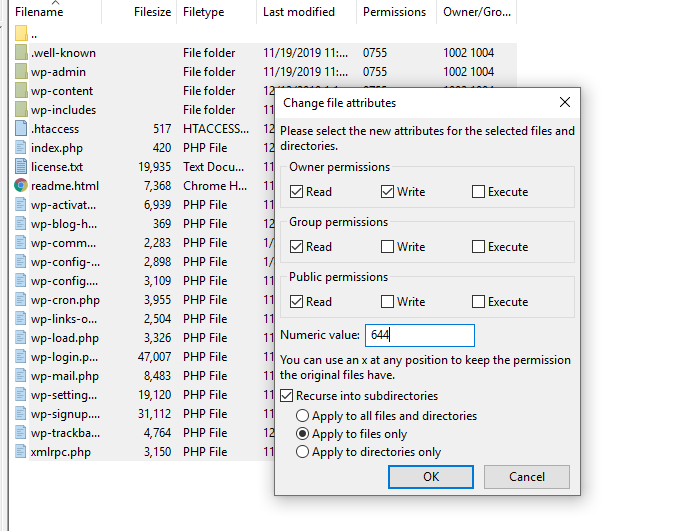Select Apply to all files and directories

click(303, 416)
